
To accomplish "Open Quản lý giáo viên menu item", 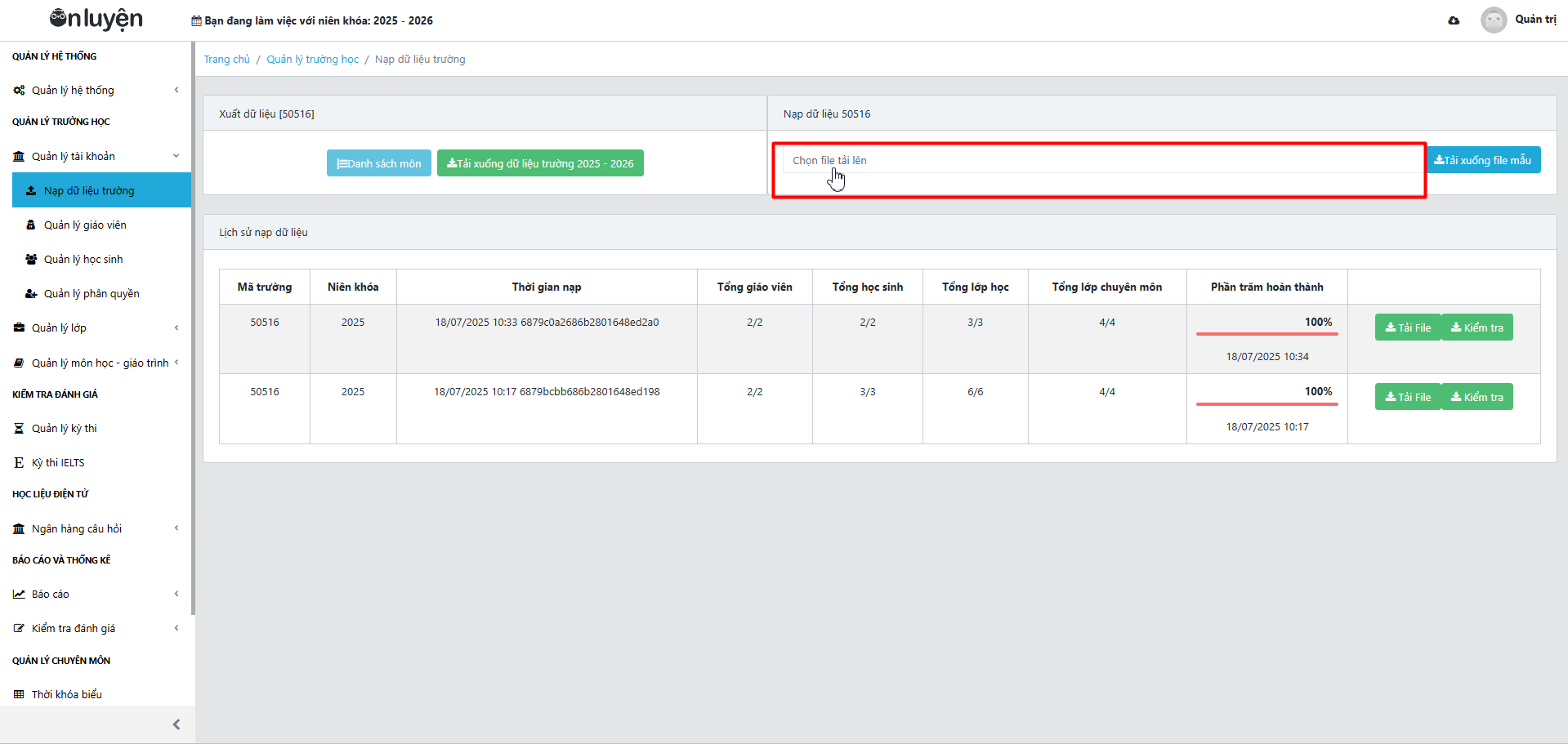I will 85,225.
